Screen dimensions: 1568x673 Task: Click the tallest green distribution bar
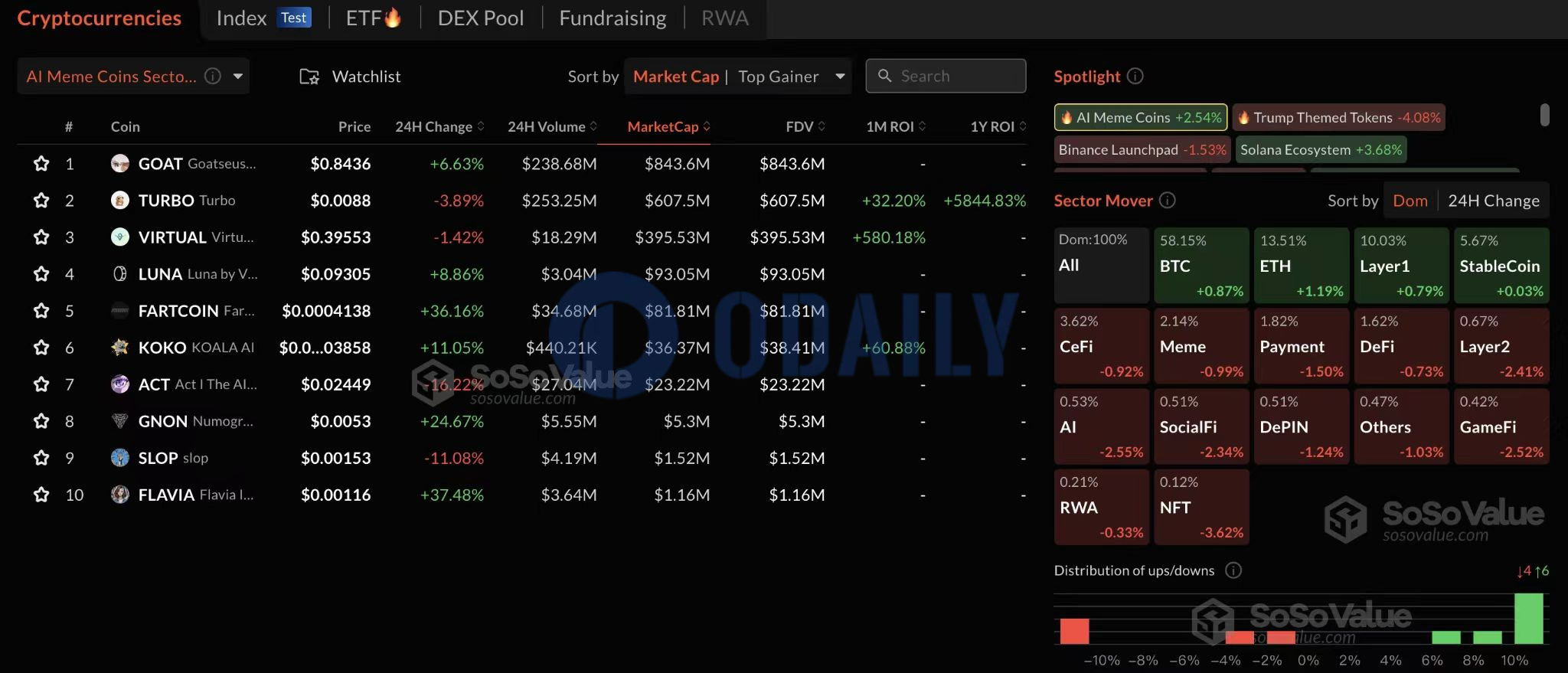(x=1529, y=619)
